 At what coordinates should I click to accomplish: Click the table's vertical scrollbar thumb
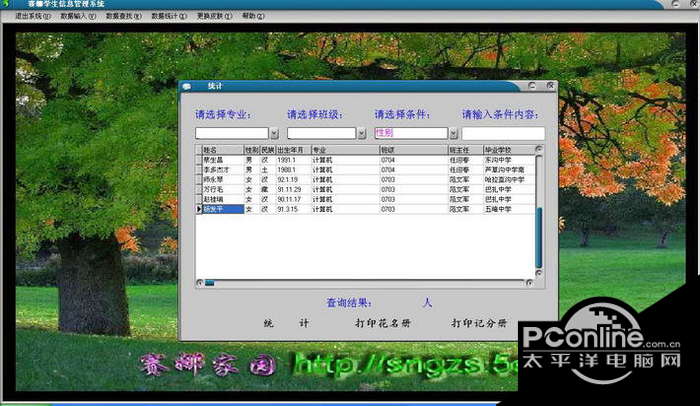(539, 237)
